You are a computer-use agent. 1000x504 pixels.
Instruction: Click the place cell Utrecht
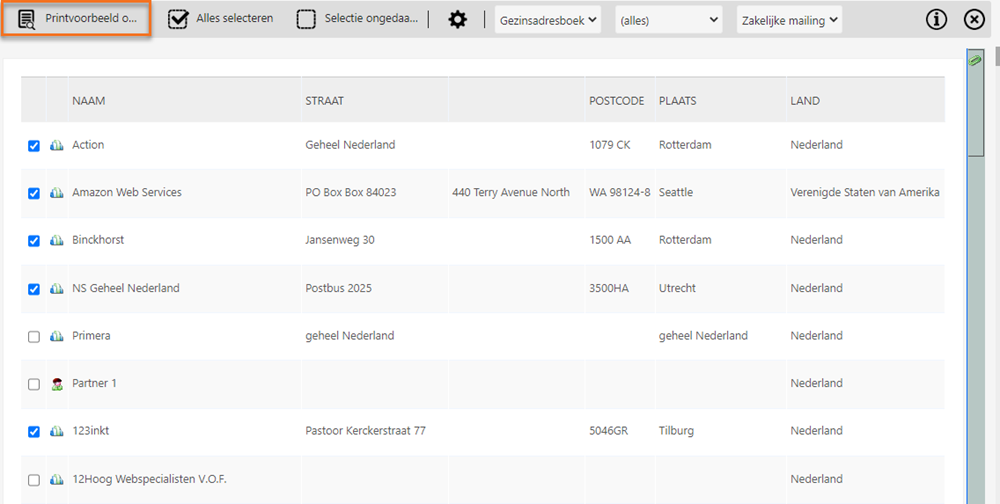pos(677,288)
